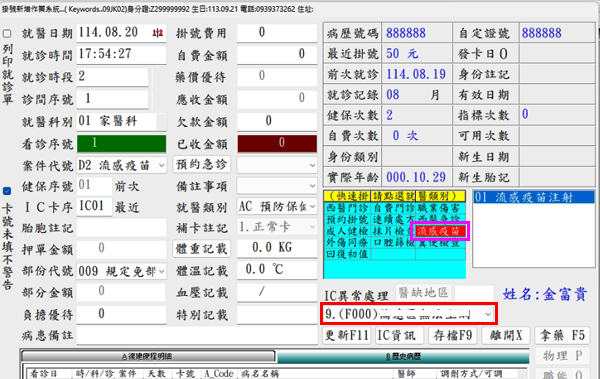
Task: Open the 就醫類別 AC 預防保健 dropdown
Action: click(x=313, y=207)
